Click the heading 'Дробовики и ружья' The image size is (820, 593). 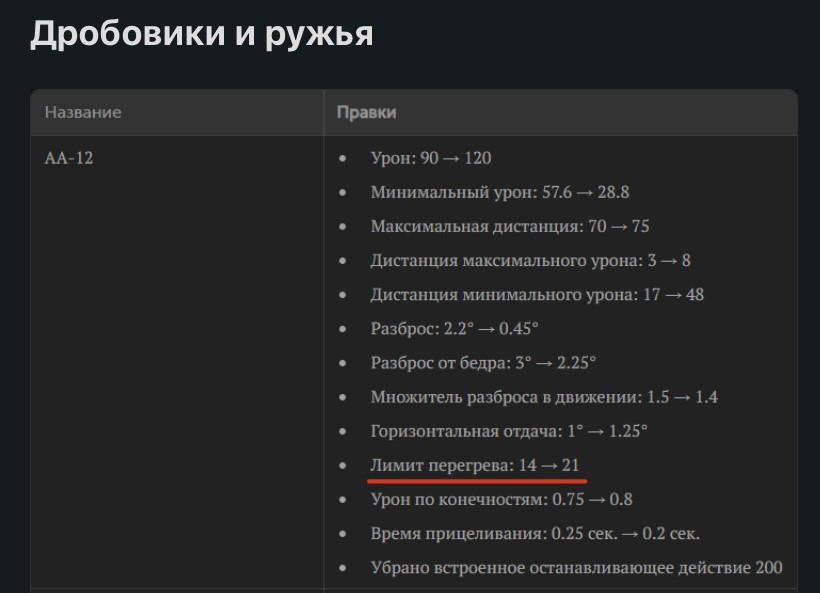pyautogui.click(x=201, y=35)
